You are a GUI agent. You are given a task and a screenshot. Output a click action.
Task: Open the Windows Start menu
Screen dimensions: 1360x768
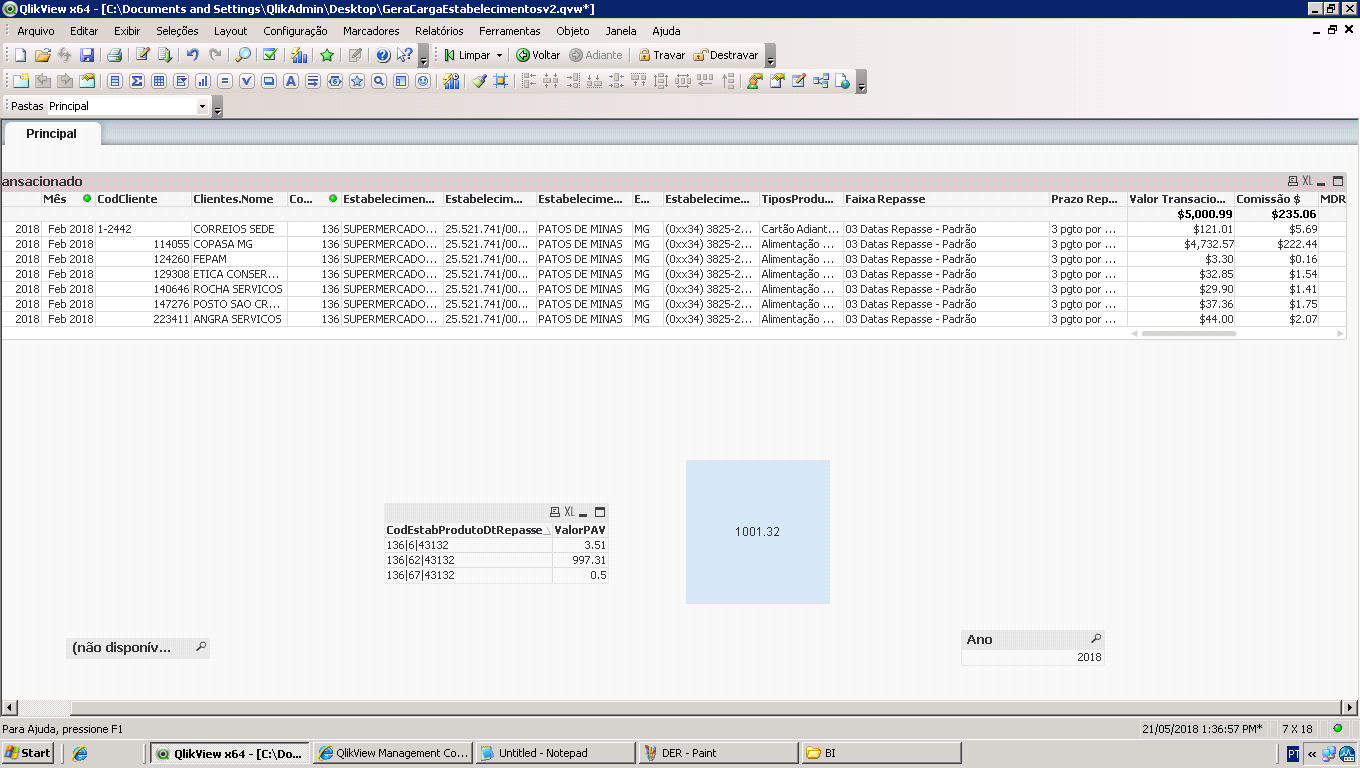(x=28, y=753)
